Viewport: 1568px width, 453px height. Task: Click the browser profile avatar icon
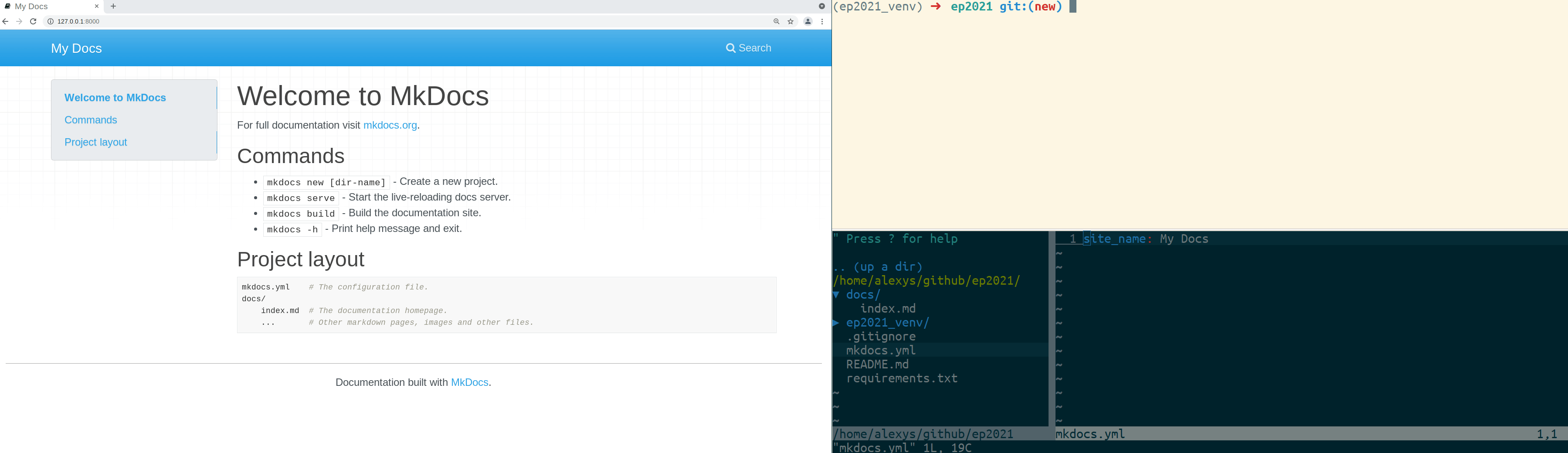point(808,21)
